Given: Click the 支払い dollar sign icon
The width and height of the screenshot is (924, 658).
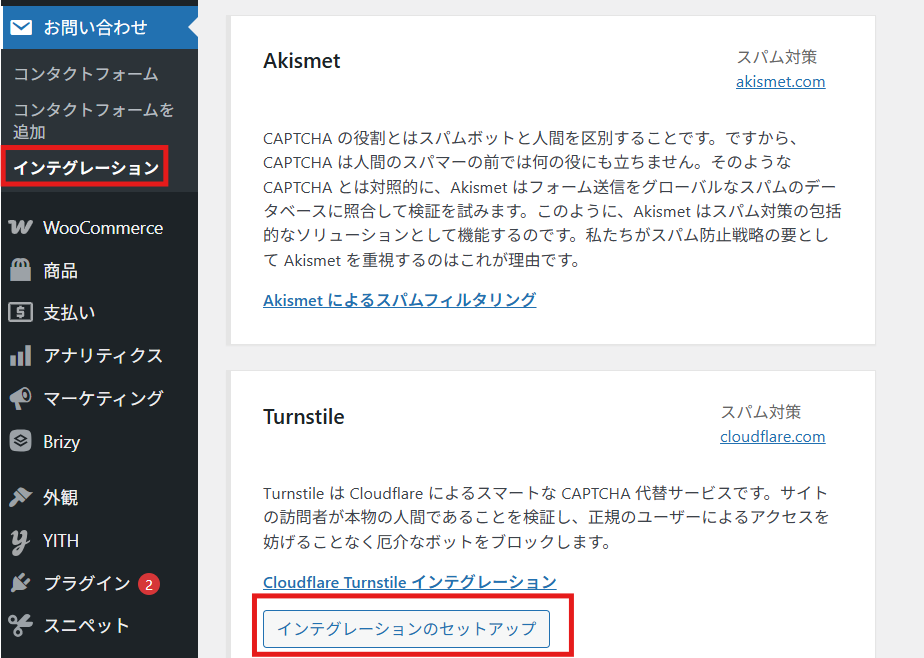Looking at the screenshot, I should point(20,313).
